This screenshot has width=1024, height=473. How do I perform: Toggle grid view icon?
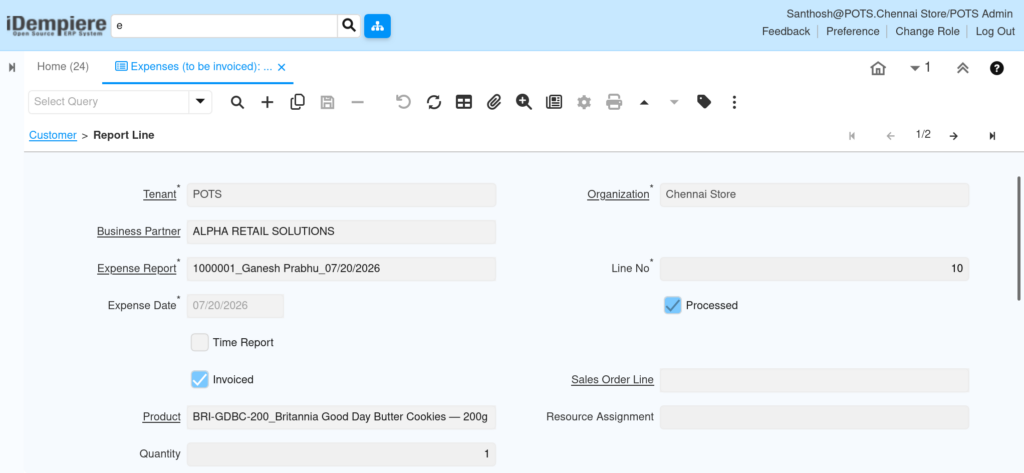(x=464, y=102)
